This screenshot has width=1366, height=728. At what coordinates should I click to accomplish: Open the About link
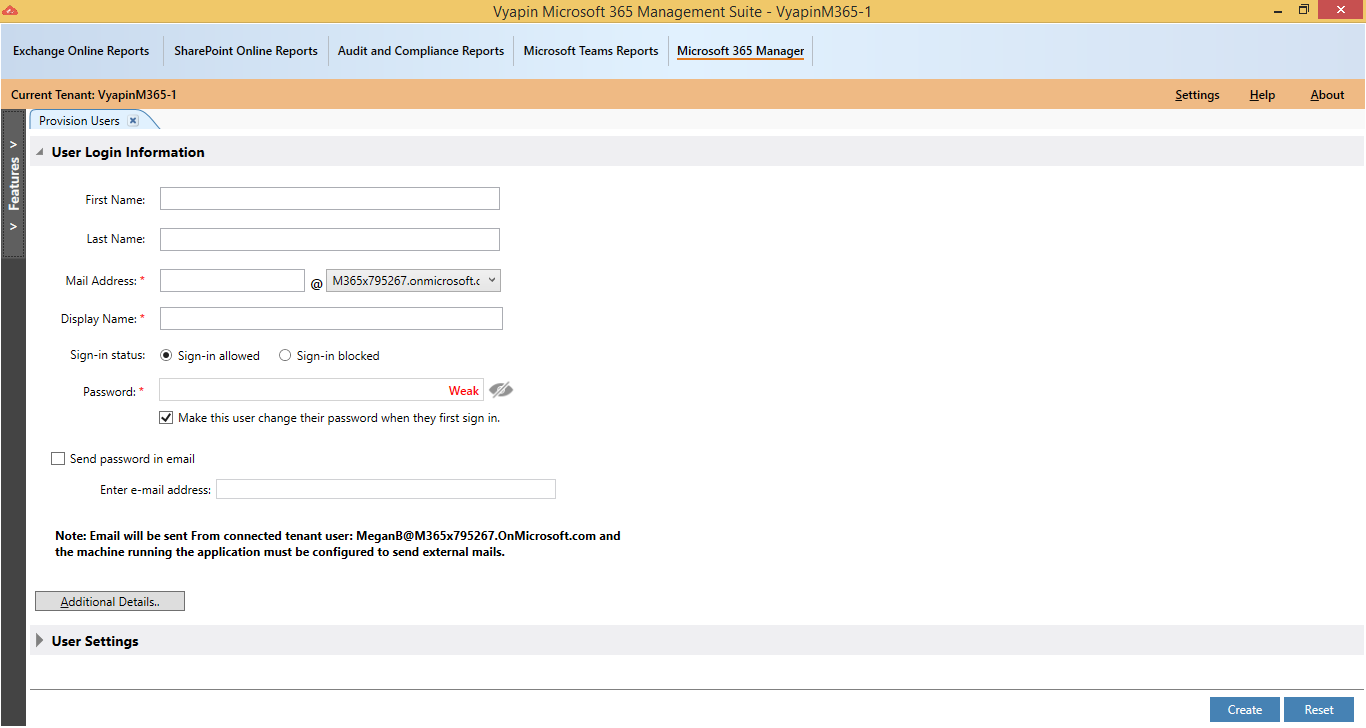pyautogui.click(x=1327, y=95)
